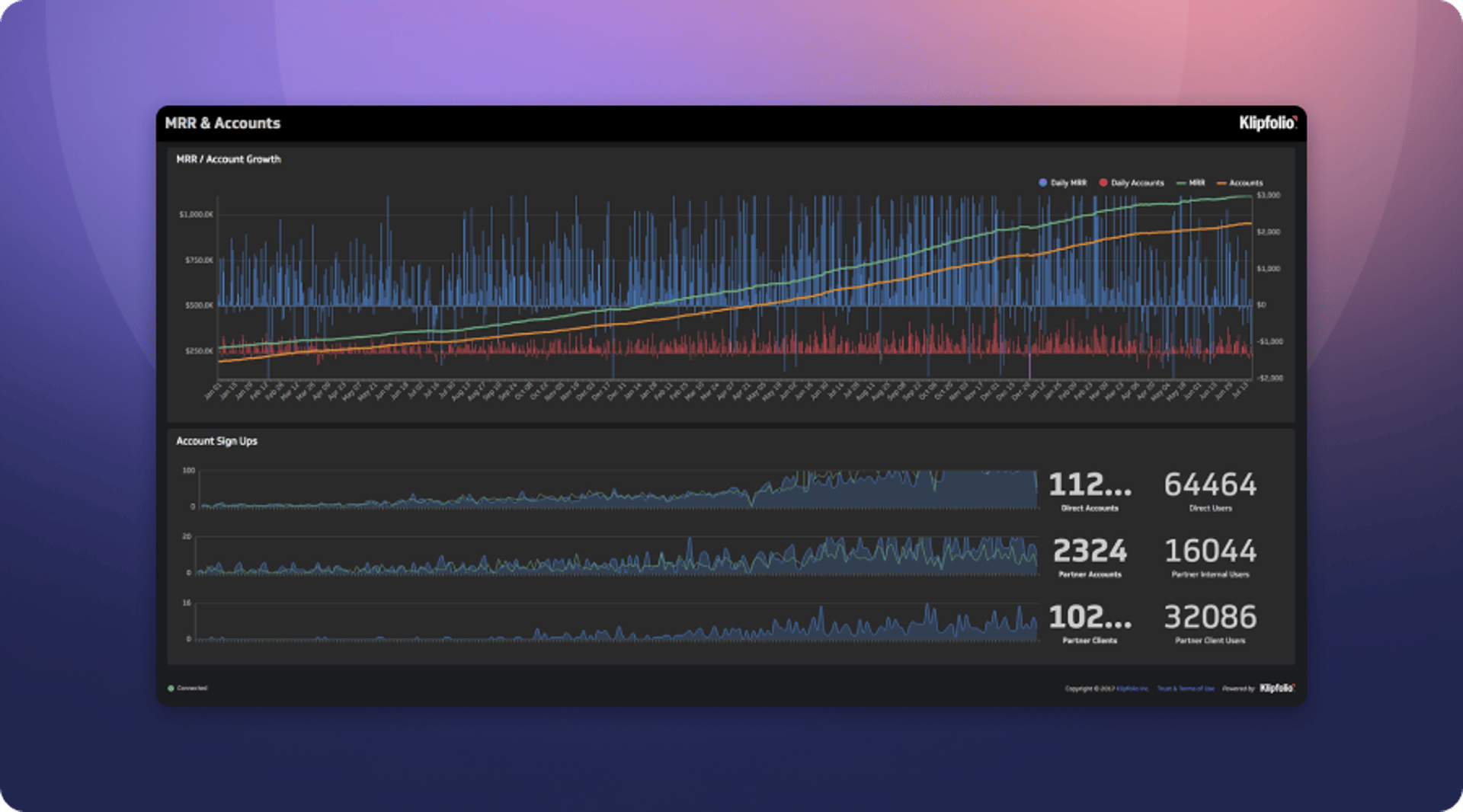Select the Account Sign Ups section header
This screenshot has height=812, width=1463.
[216, 441]
